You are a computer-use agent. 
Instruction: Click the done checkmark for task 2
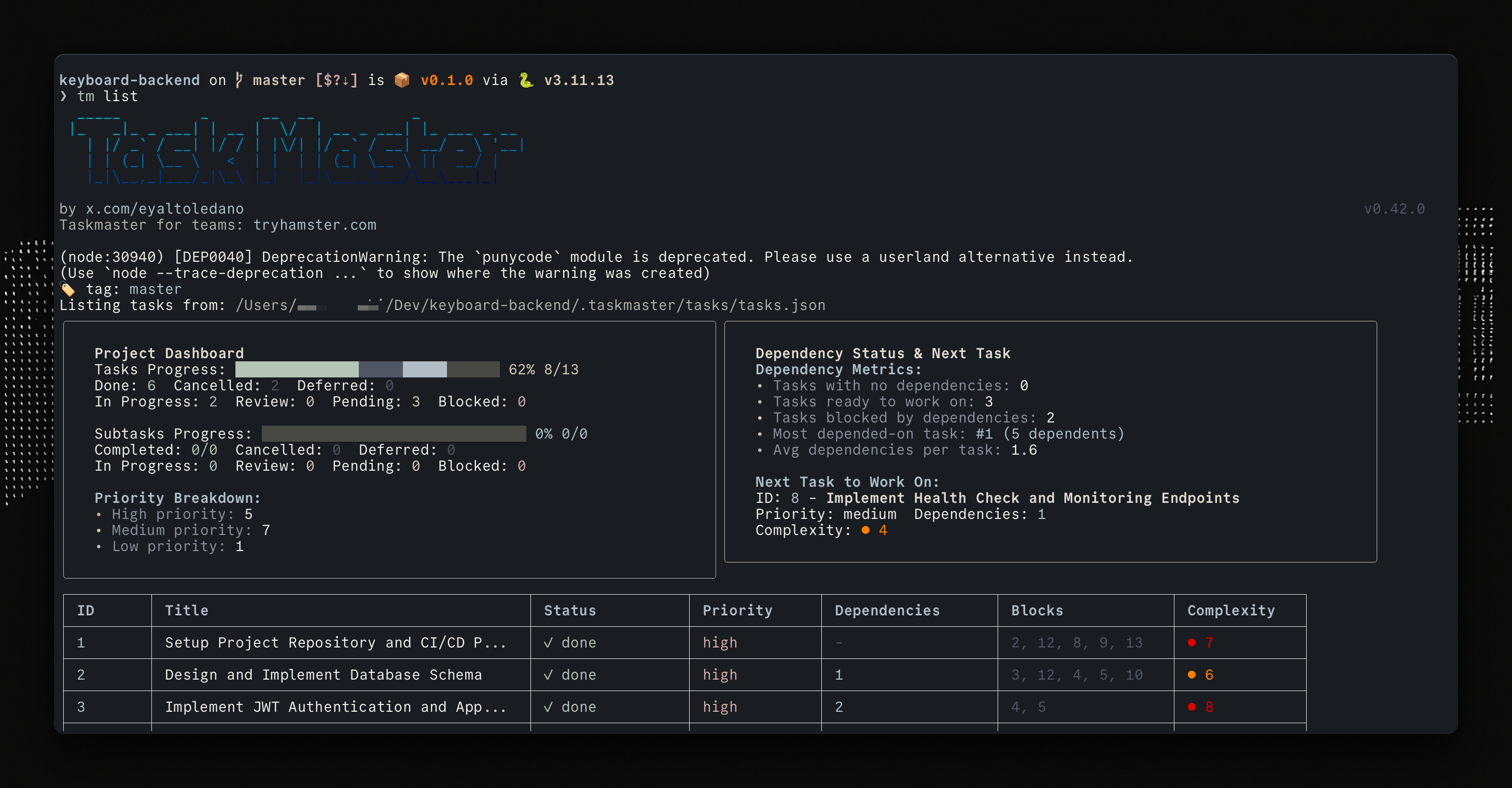pyautogui.click(x=548, y=675)
